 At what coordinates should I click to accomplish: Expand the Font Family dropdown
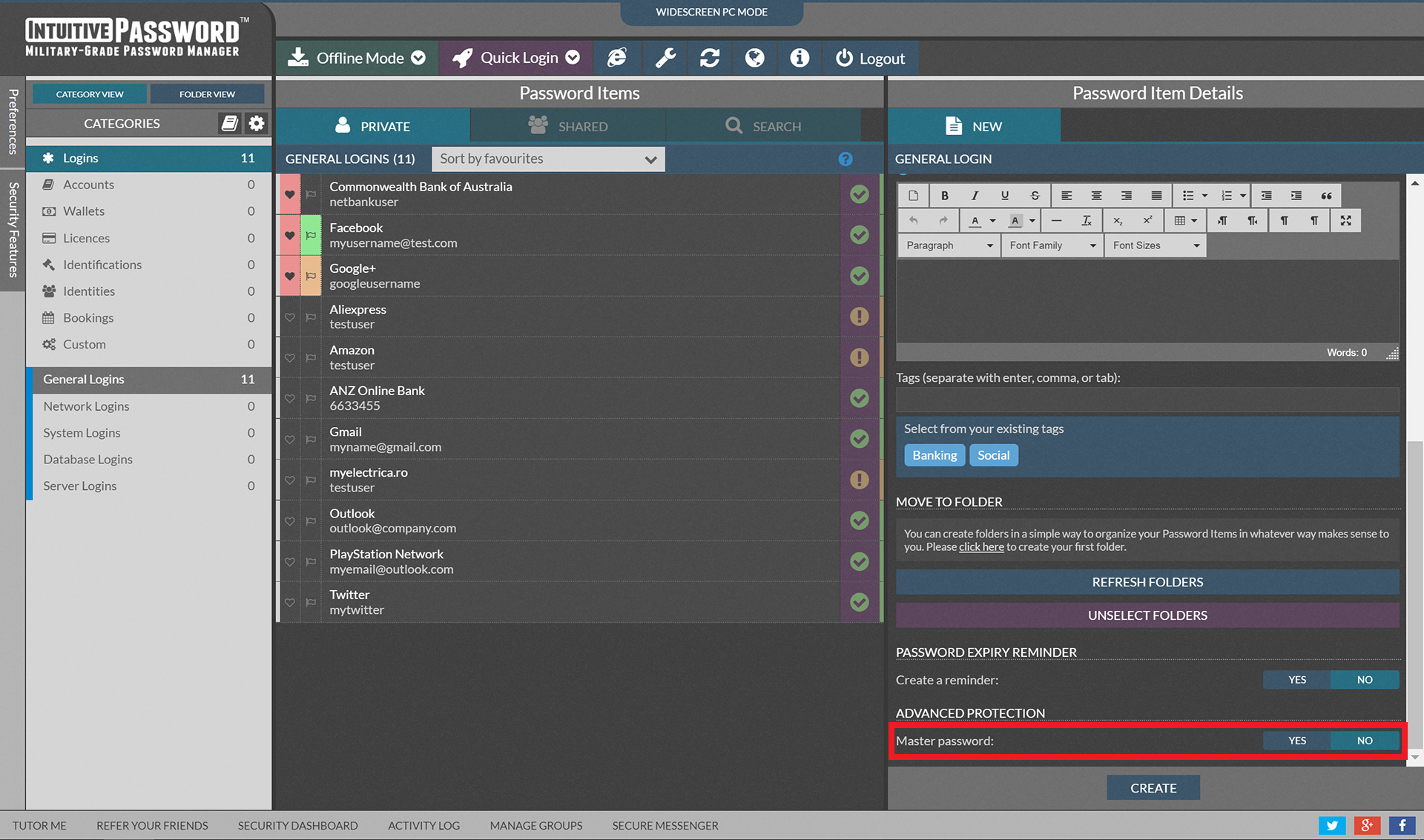[1052, 245]
